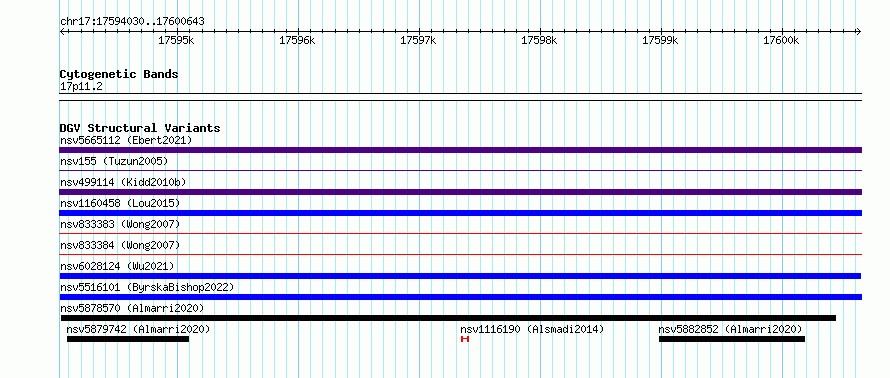Click nsv1116190 (Alsmadi2014) variant label
The width and height of the screenshot is (890, 378).
coord(532,329)
